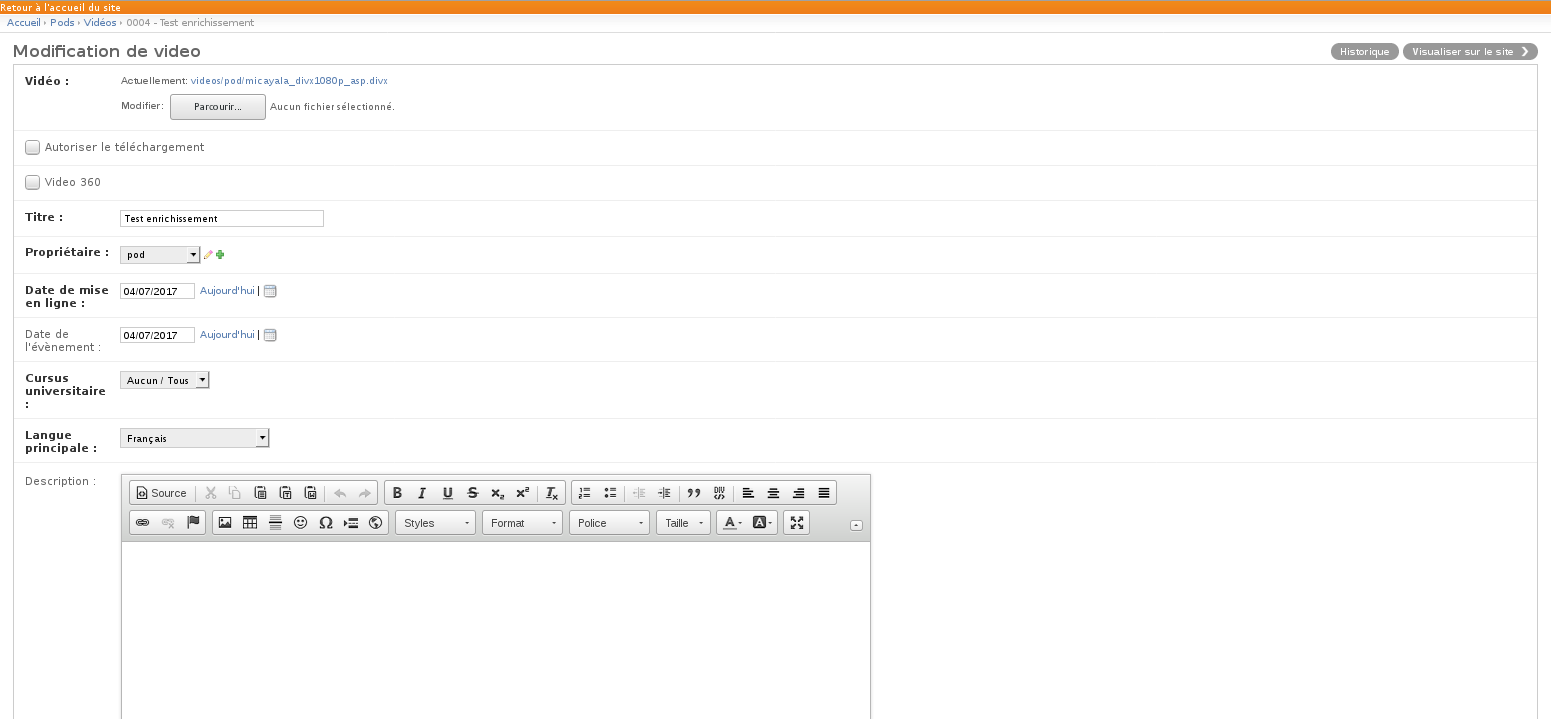Open the Styles combo in the editor
This screenshot has height=719, width=1551.
435,523
